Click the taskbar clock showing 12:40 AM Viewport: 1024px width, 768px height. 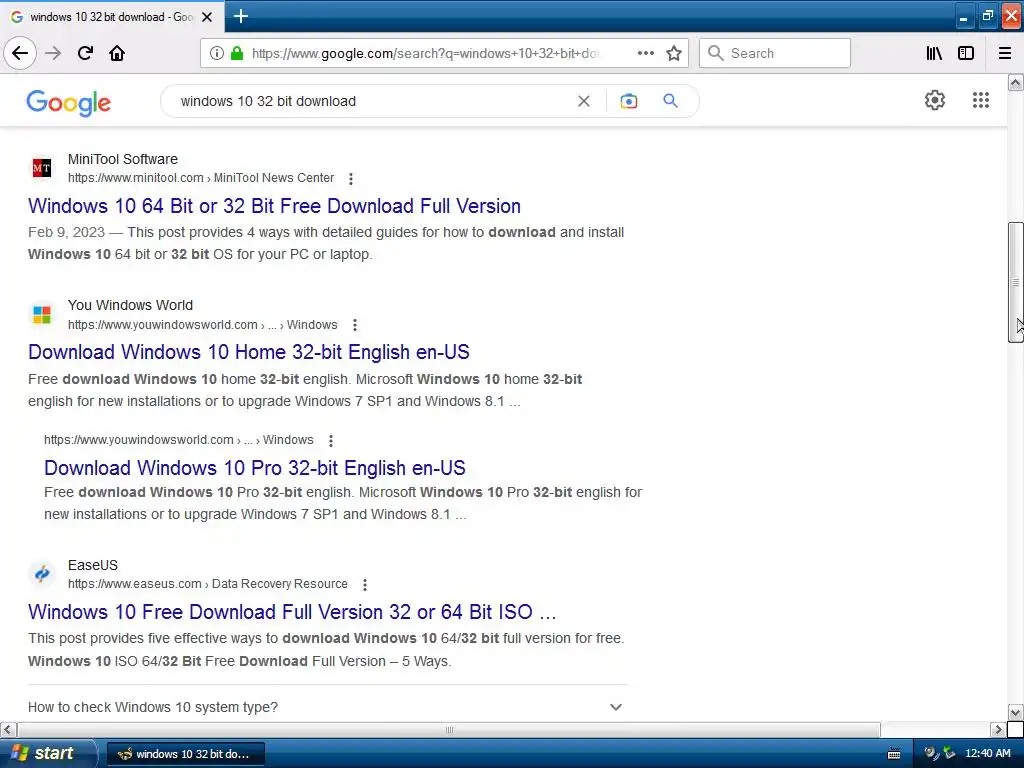(x=987, y=754)
